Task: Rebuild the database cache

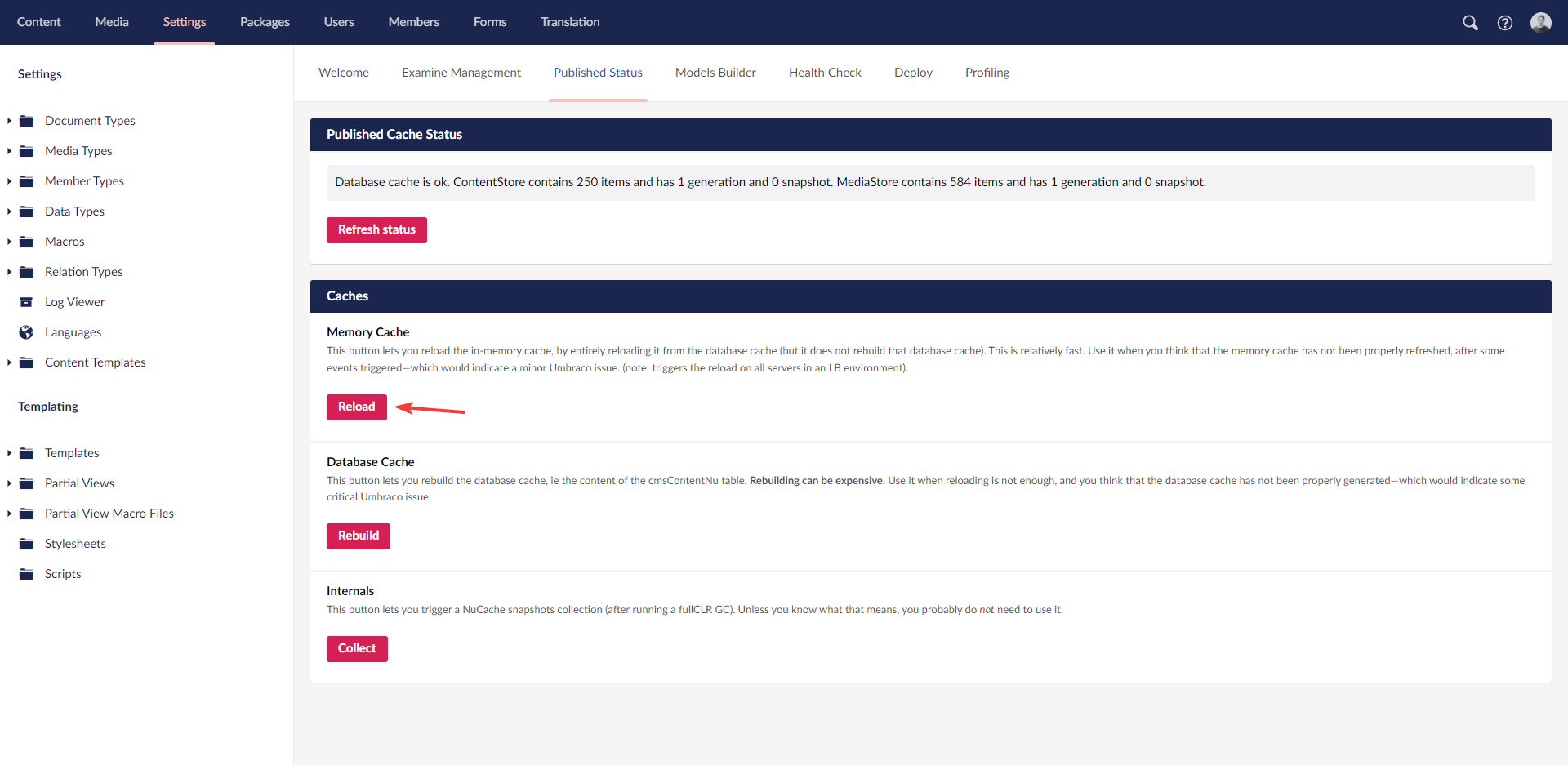Action: (359, 536)
